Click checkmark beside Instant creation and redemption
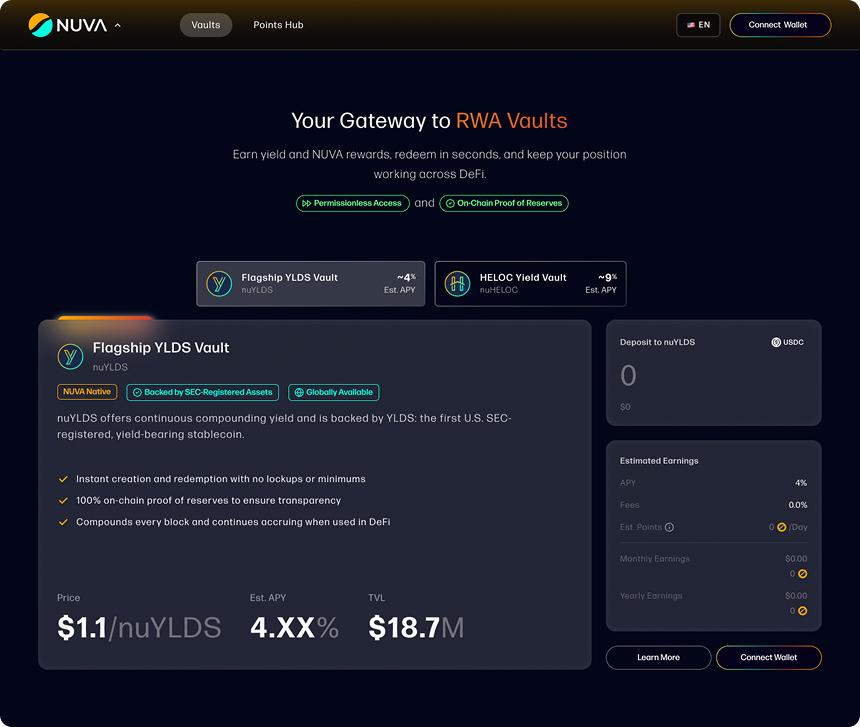This screenshot has height=727, width=860. 63,479
